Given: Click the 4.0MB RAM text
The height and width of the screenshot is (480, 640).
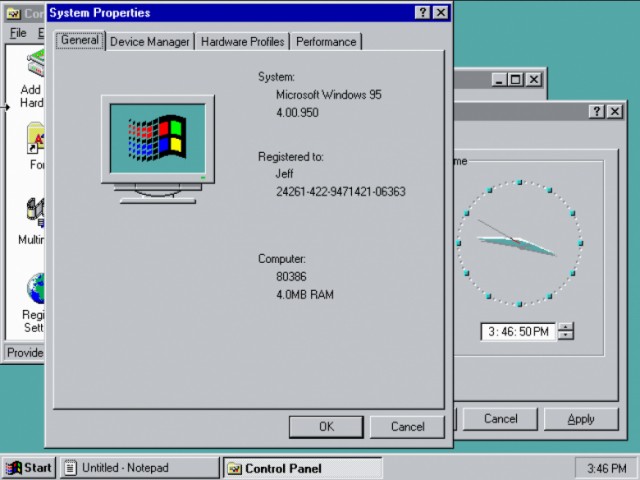Looking at the screenshot, I should [305, 295].
